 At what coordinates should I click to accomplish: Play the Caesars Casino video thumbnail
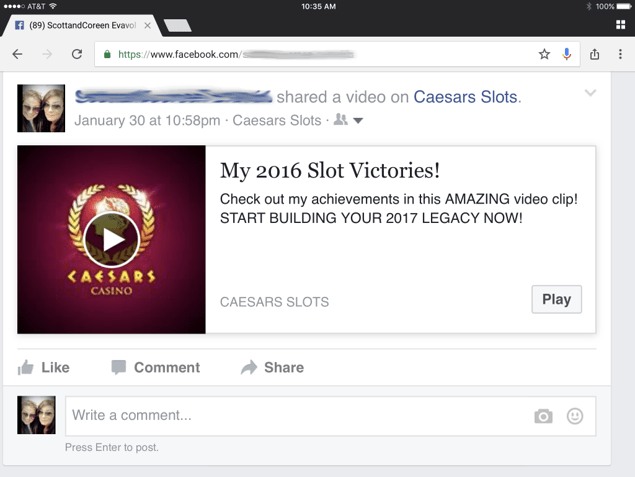[x=111, y=240]
